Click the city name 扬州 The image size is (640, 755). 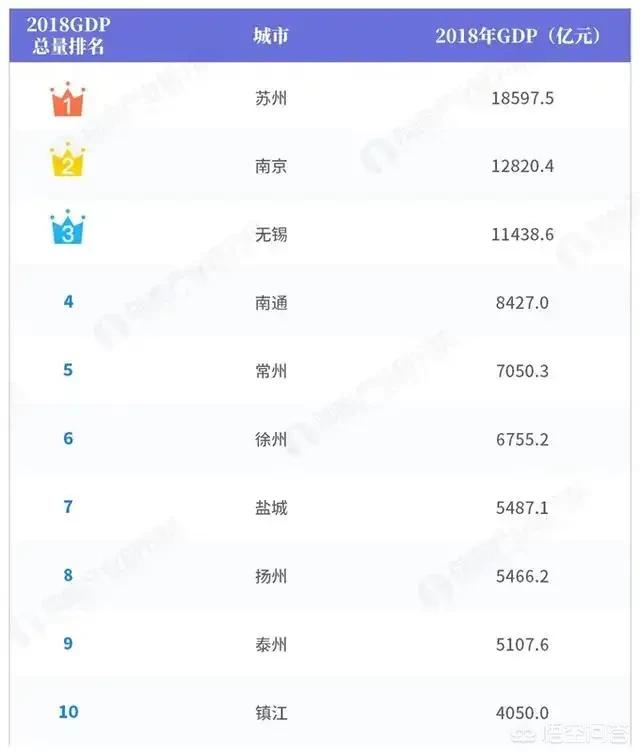271,576
